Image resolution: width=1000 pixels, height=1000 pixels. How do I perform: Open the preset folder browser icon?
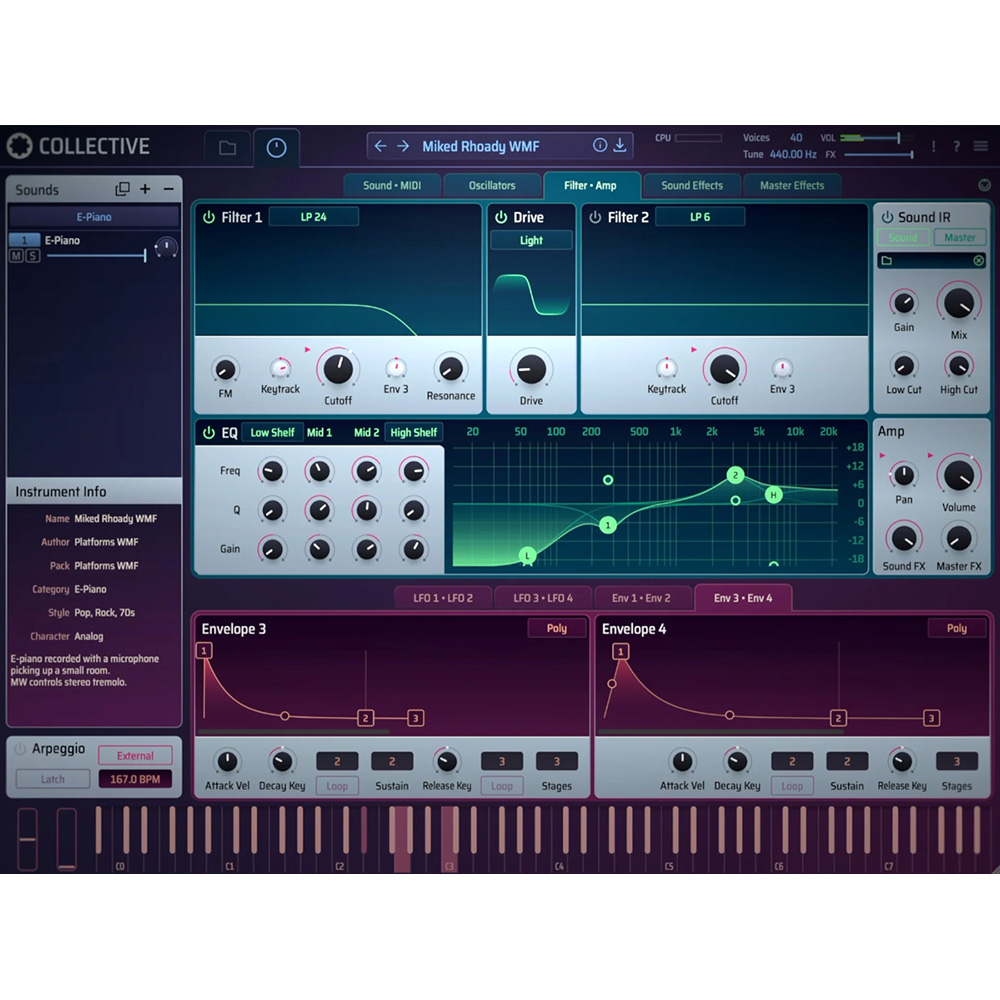pyautogui.click(x=227, y=148)
